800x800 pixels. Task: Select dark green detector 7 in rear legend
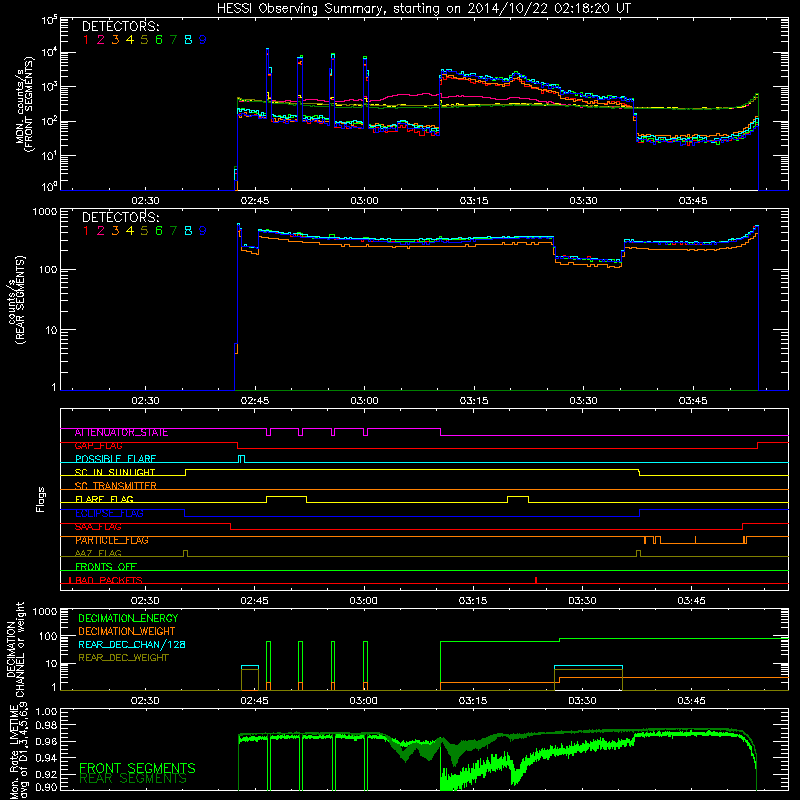(x=173, y=231)
